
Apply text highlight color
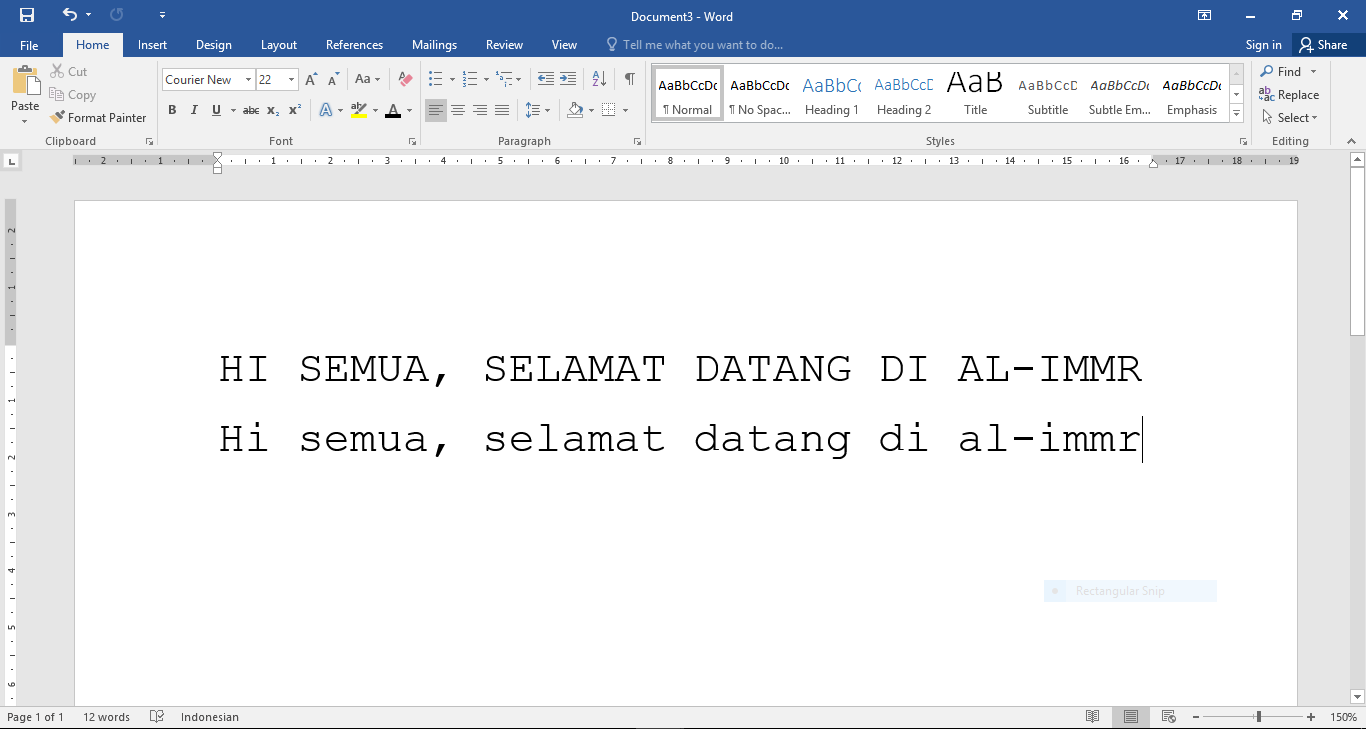pos(360,110)
